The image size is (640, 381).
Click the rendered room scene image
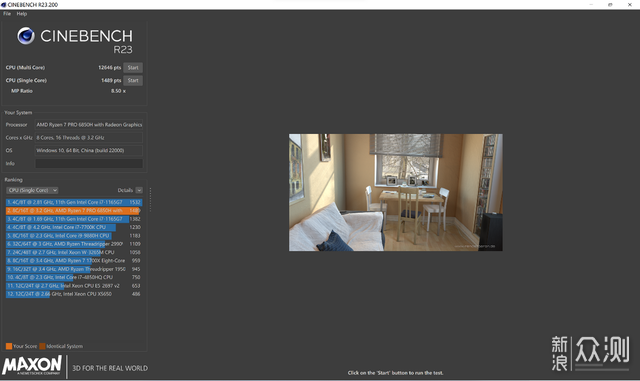pos(396,192)
